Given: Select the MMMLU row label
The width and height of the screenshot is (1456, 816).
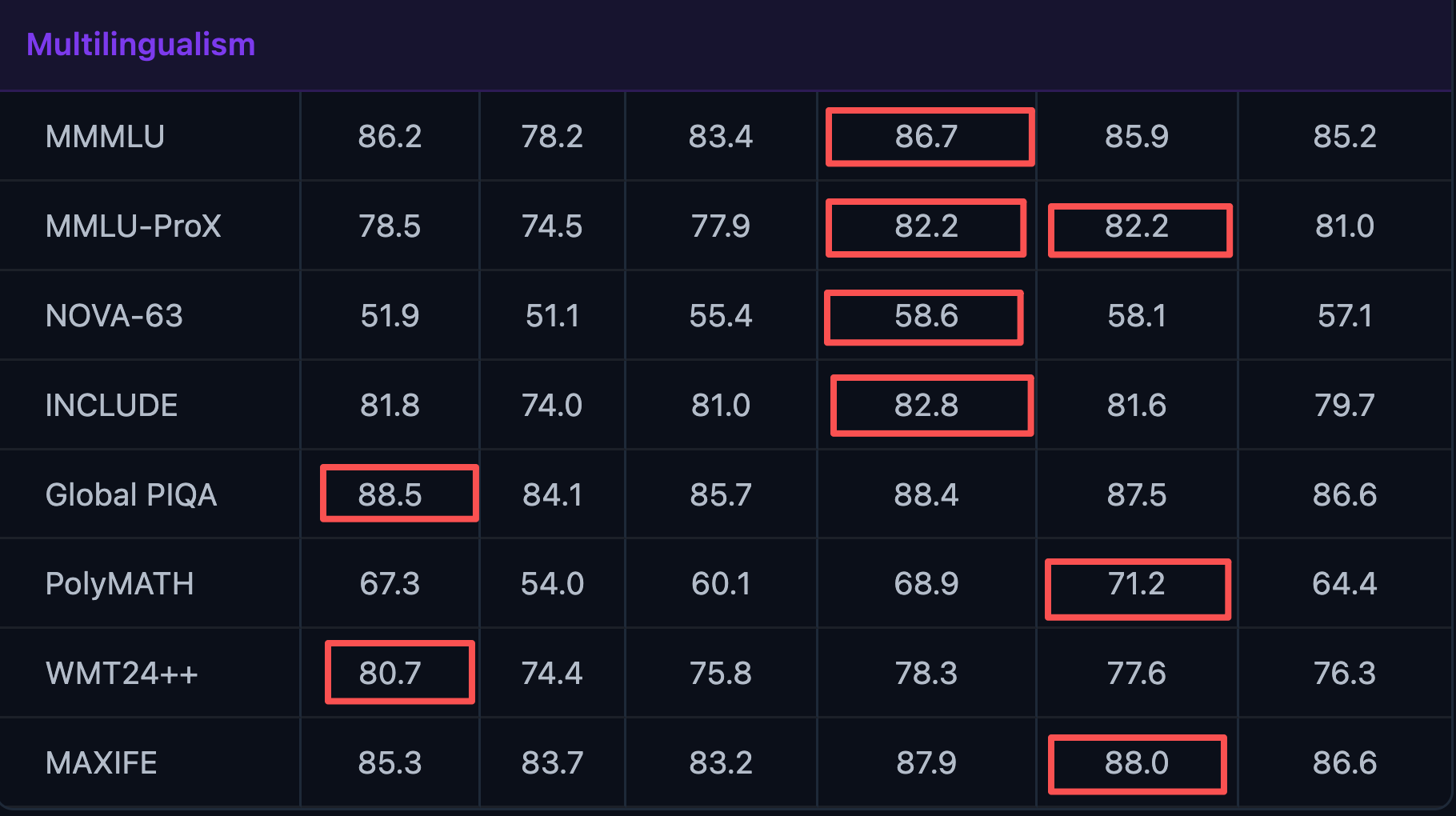Looking at the screenshot, I should 105,137.
